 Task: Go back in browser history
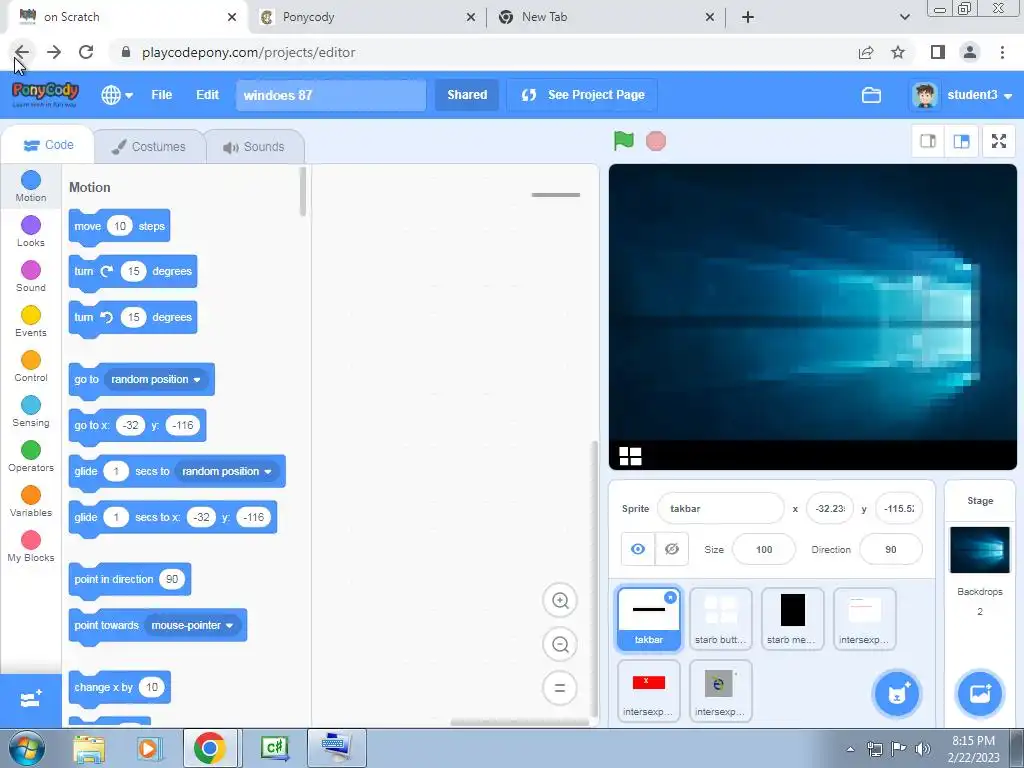22,52
